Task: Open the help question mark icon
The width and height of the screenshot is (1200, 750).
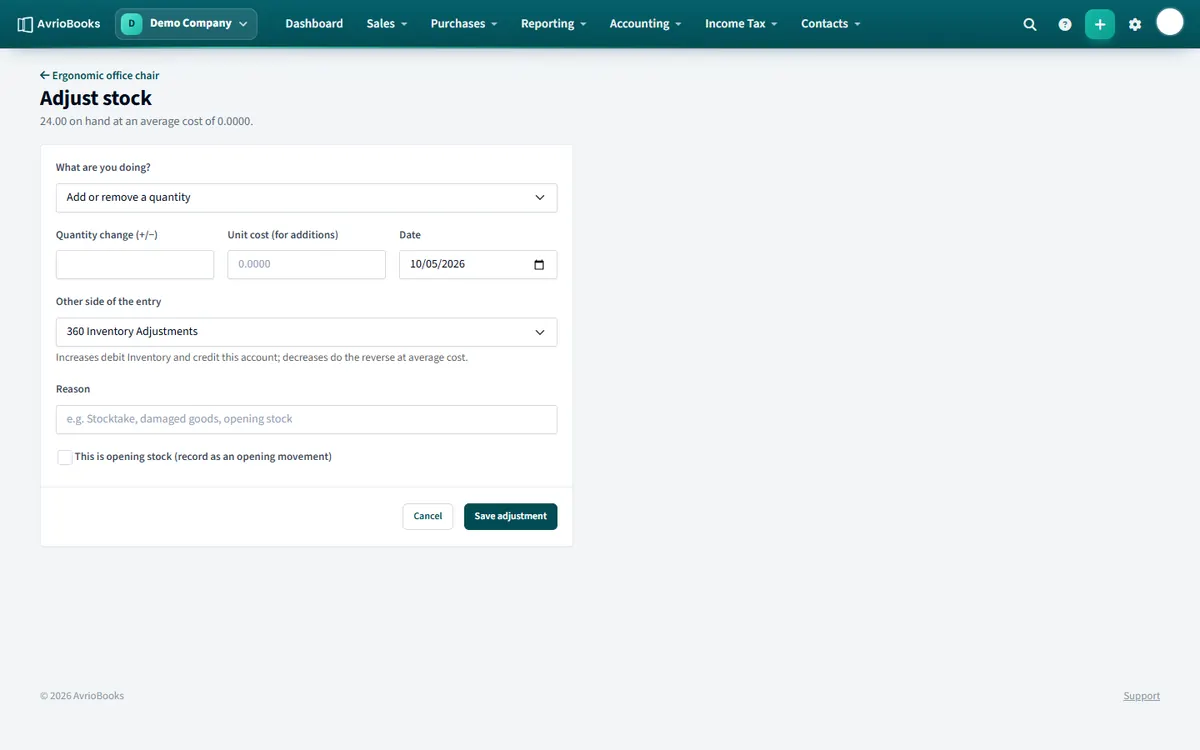Action: point(1065,24)
